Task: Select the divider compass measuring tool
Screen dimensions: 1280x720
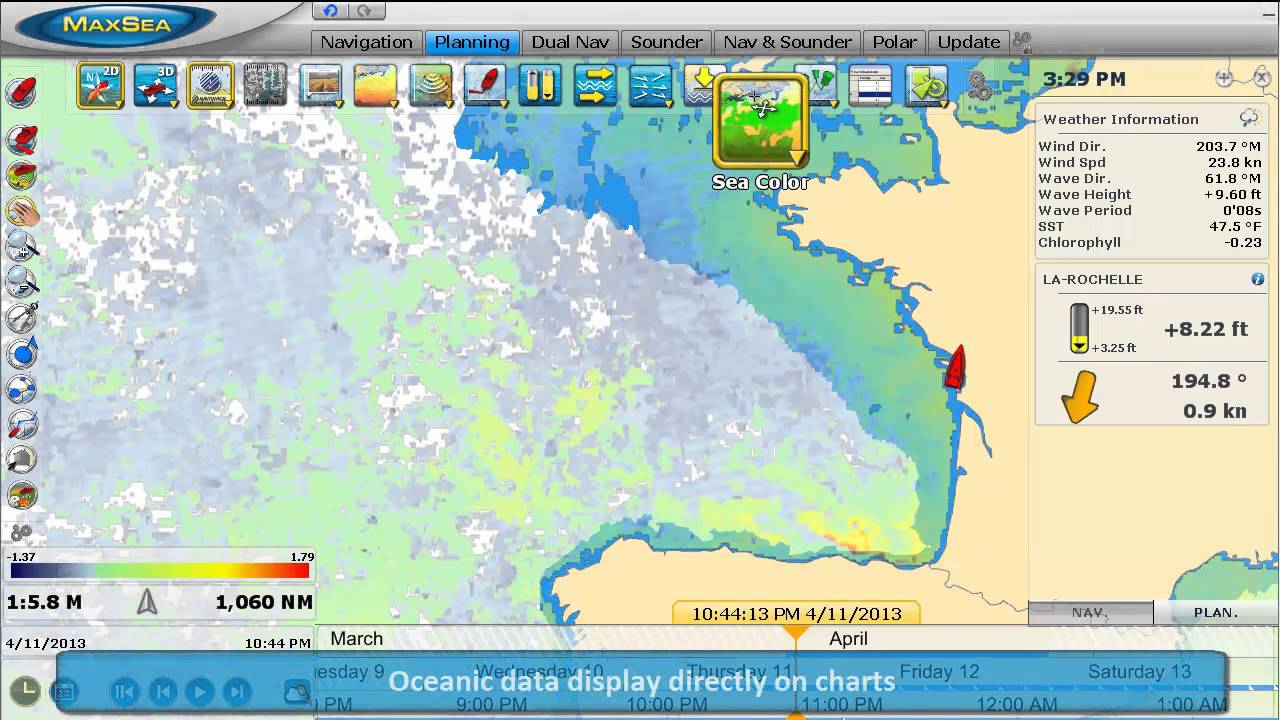Action: point(22,318)
